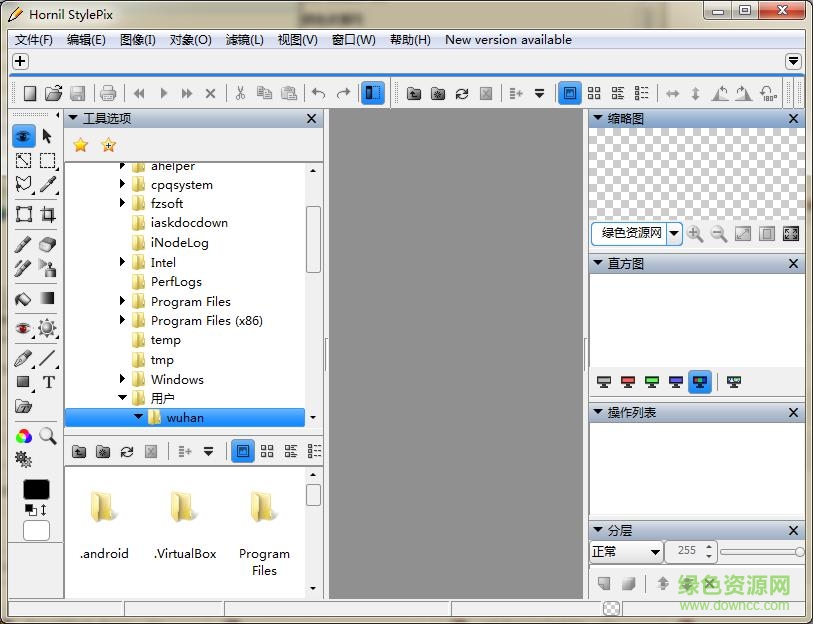The image size is (813, 624).
Task: Select the Text tool
Action: click(x=48, y=382)
